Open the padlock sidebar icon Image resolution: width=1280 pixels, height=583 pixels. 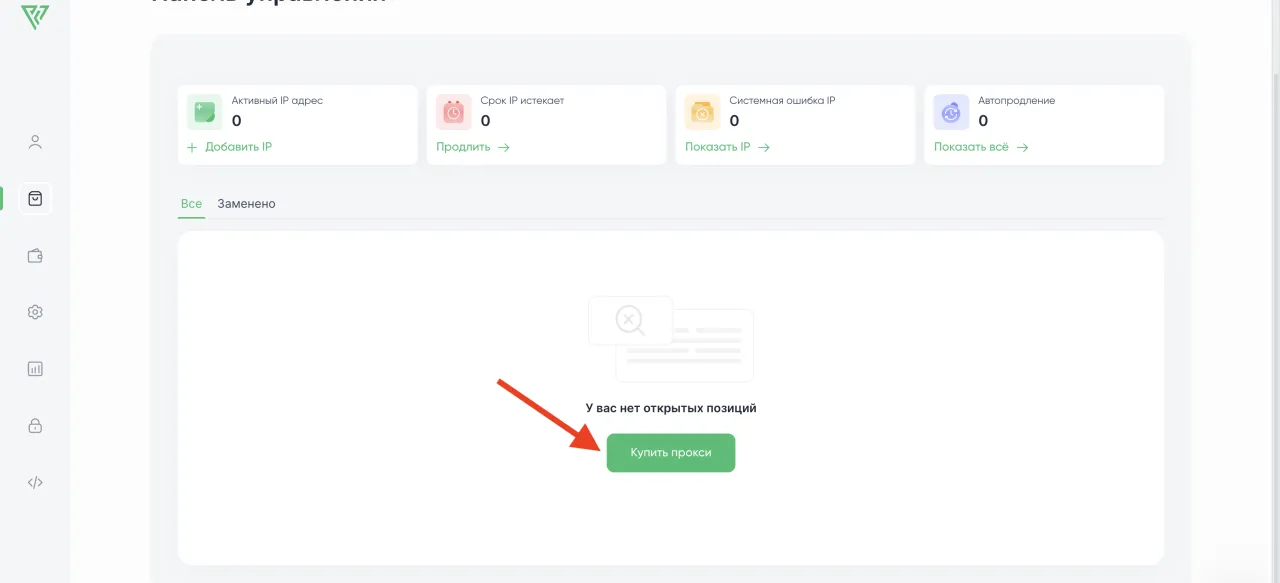35,425
